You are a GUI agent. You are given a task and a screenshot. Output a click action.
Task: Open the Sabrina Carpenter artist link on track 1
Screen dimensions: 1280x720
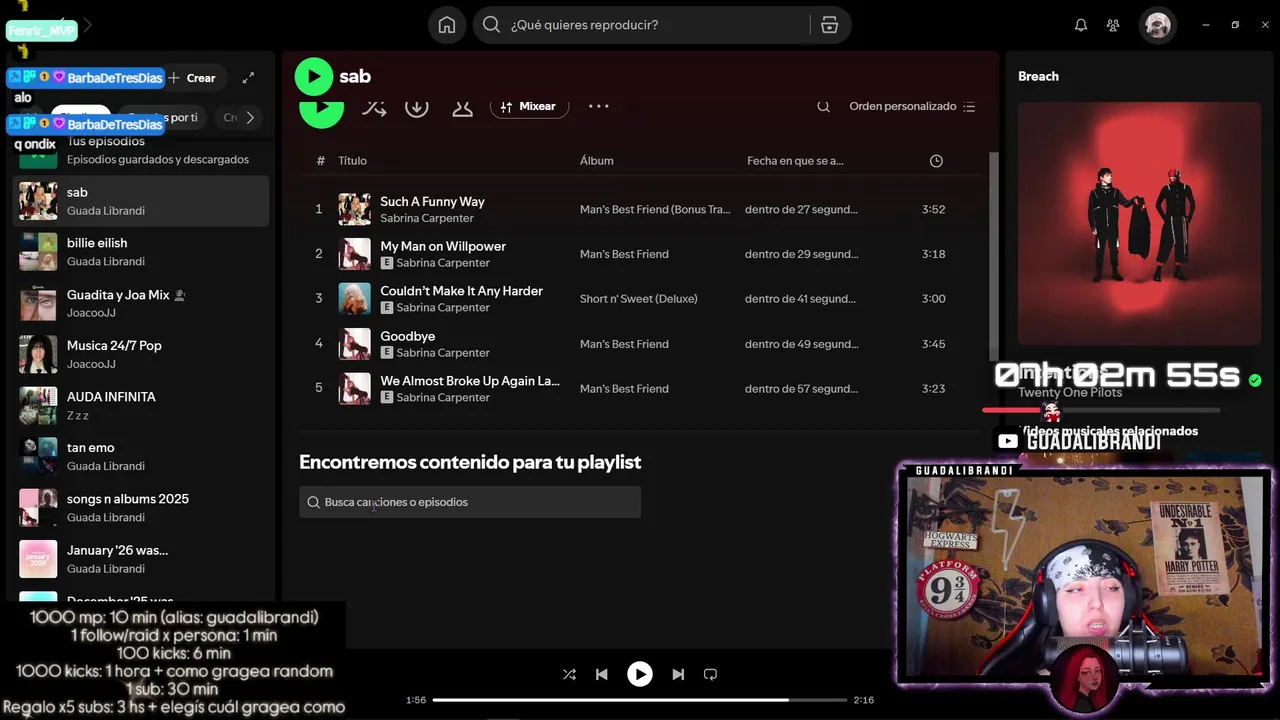(x=427, y=218)
